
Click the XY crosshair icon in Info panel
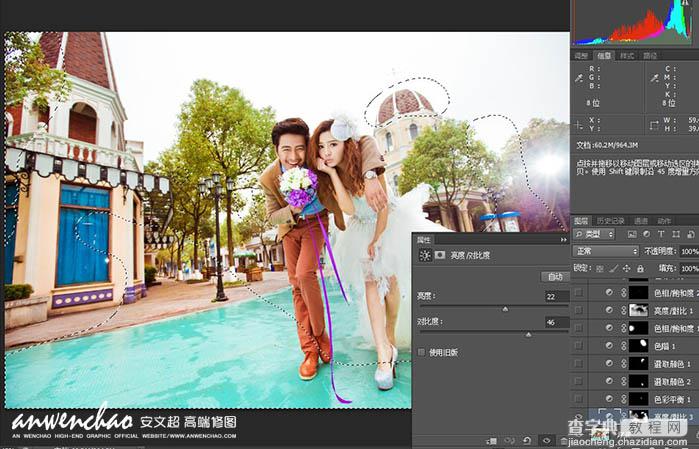pos(579,125)
